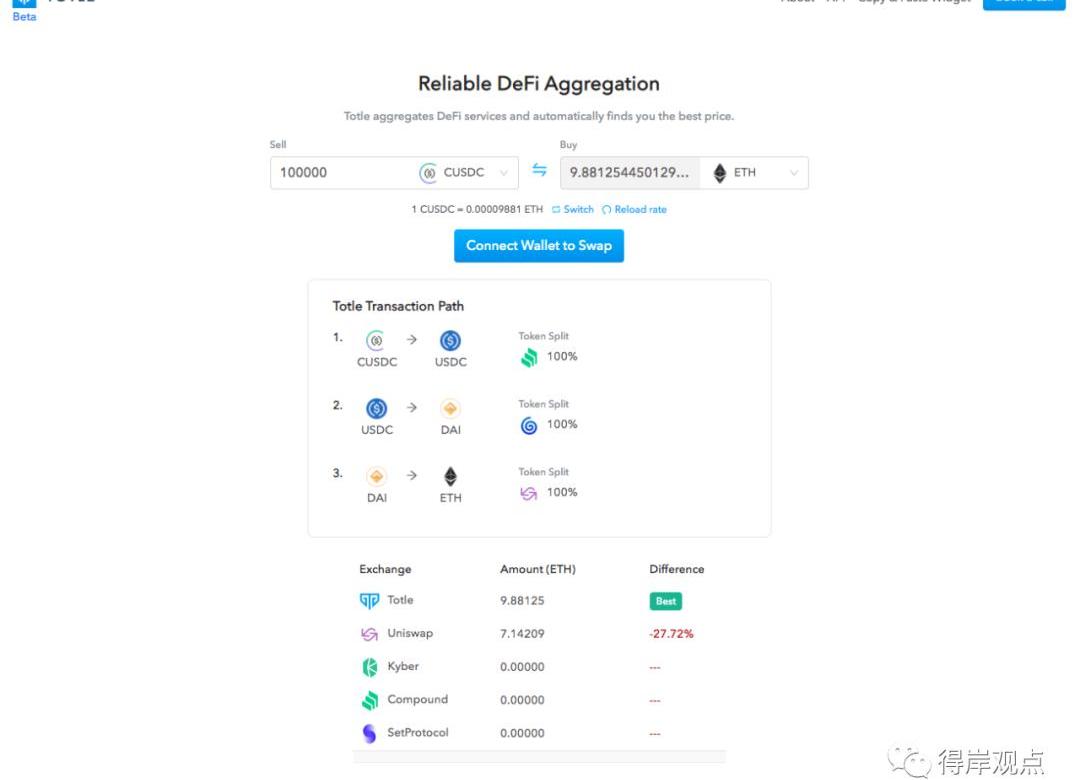The width and height of the screenshot is (1080, 780).
Task: Open the ETH buy token dropdown
Action: (755, 173)
